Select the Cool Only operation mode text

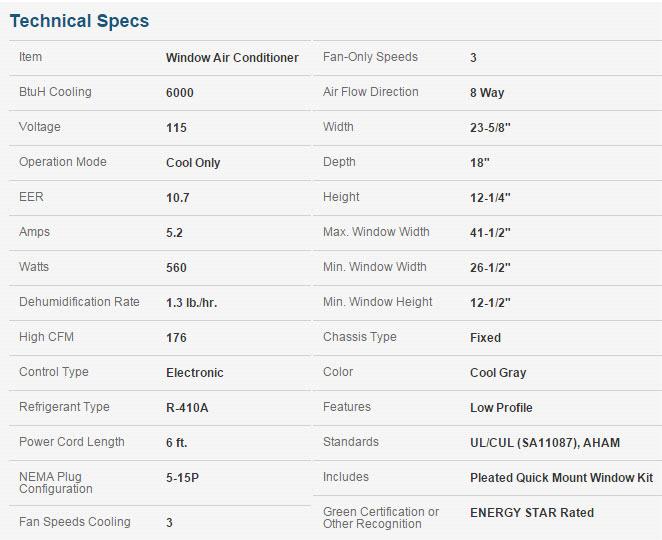pyautogui.click(x=193, y=163)
